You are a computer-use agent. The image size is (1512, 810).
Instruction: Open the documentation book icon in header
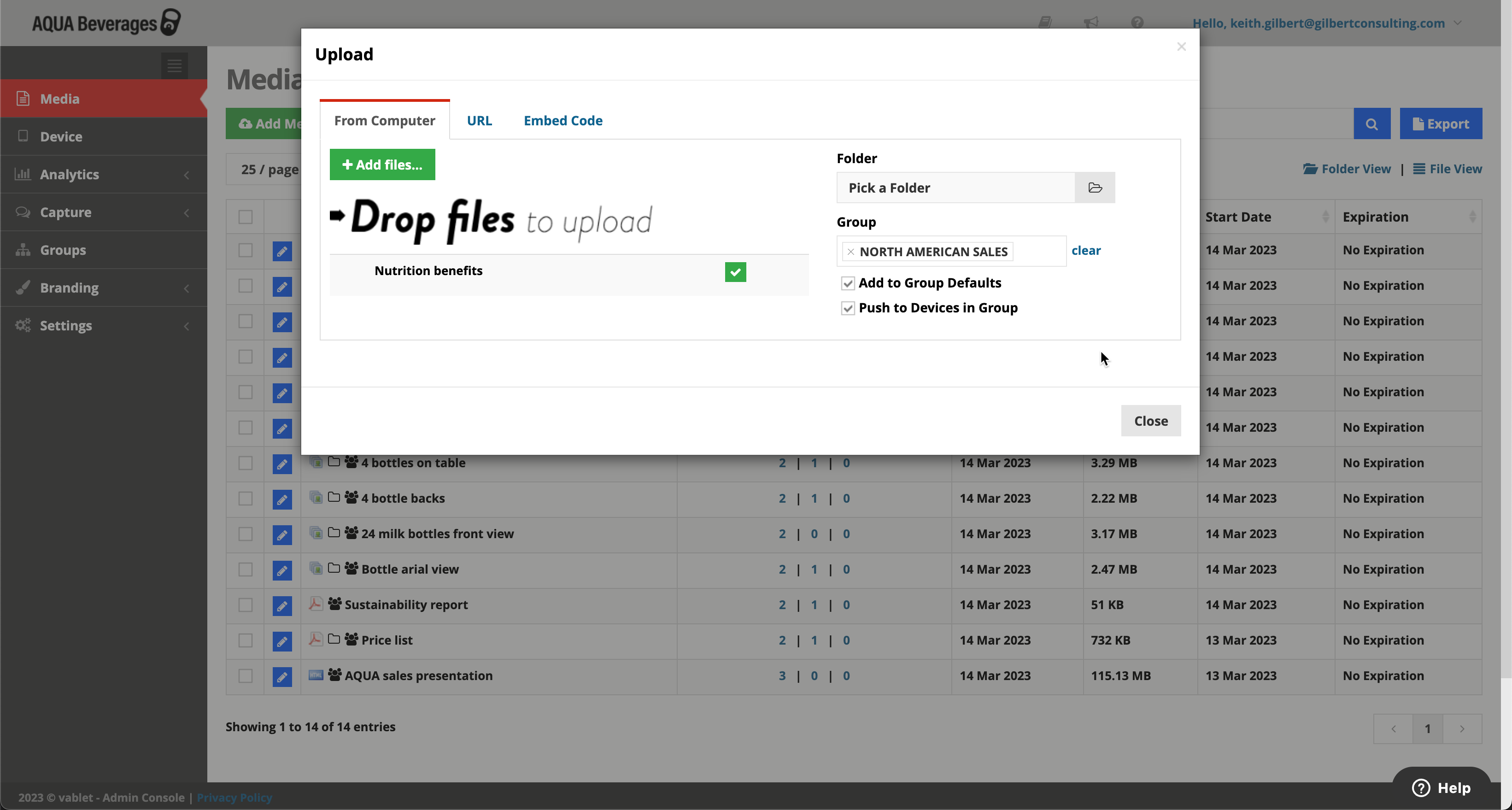[x=1045, y=22]
